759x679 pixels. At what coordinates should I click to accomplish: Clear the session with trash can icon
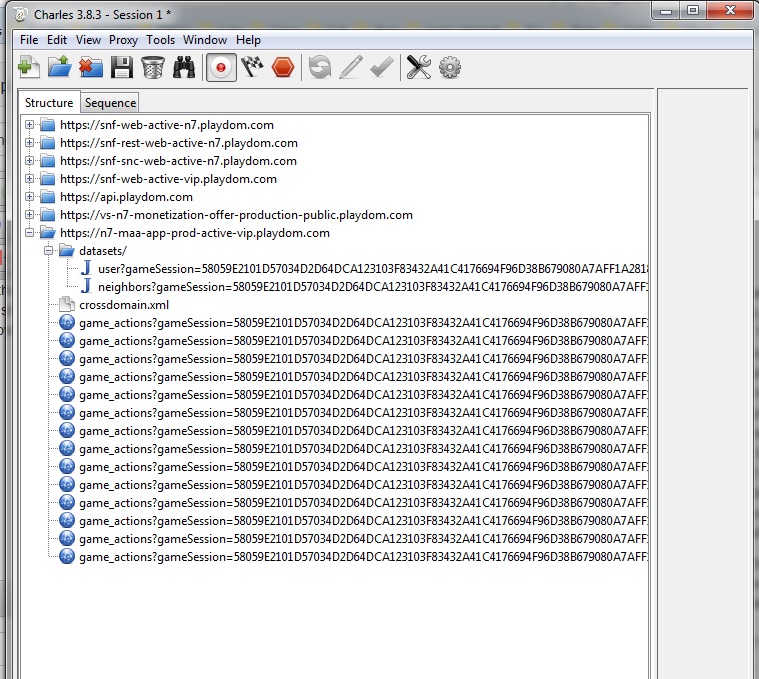152,67
